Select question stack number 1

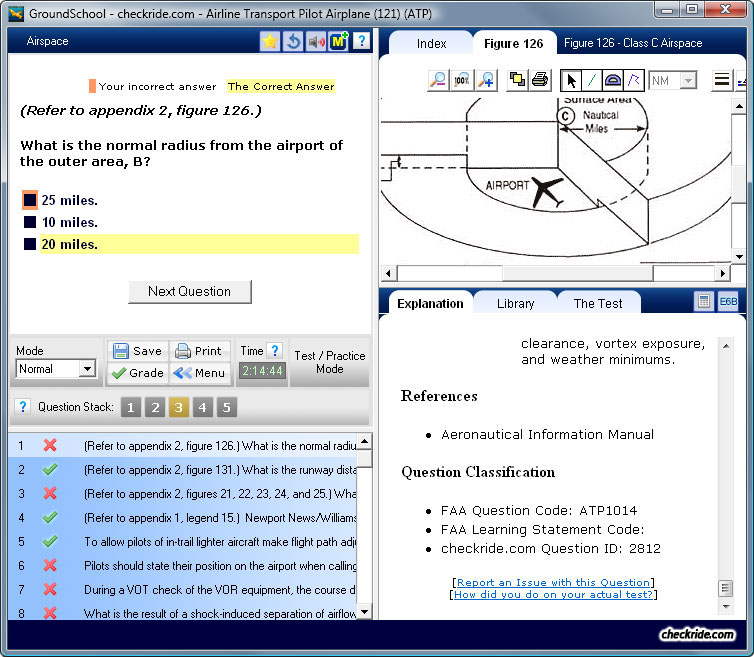tap(130, 407)
